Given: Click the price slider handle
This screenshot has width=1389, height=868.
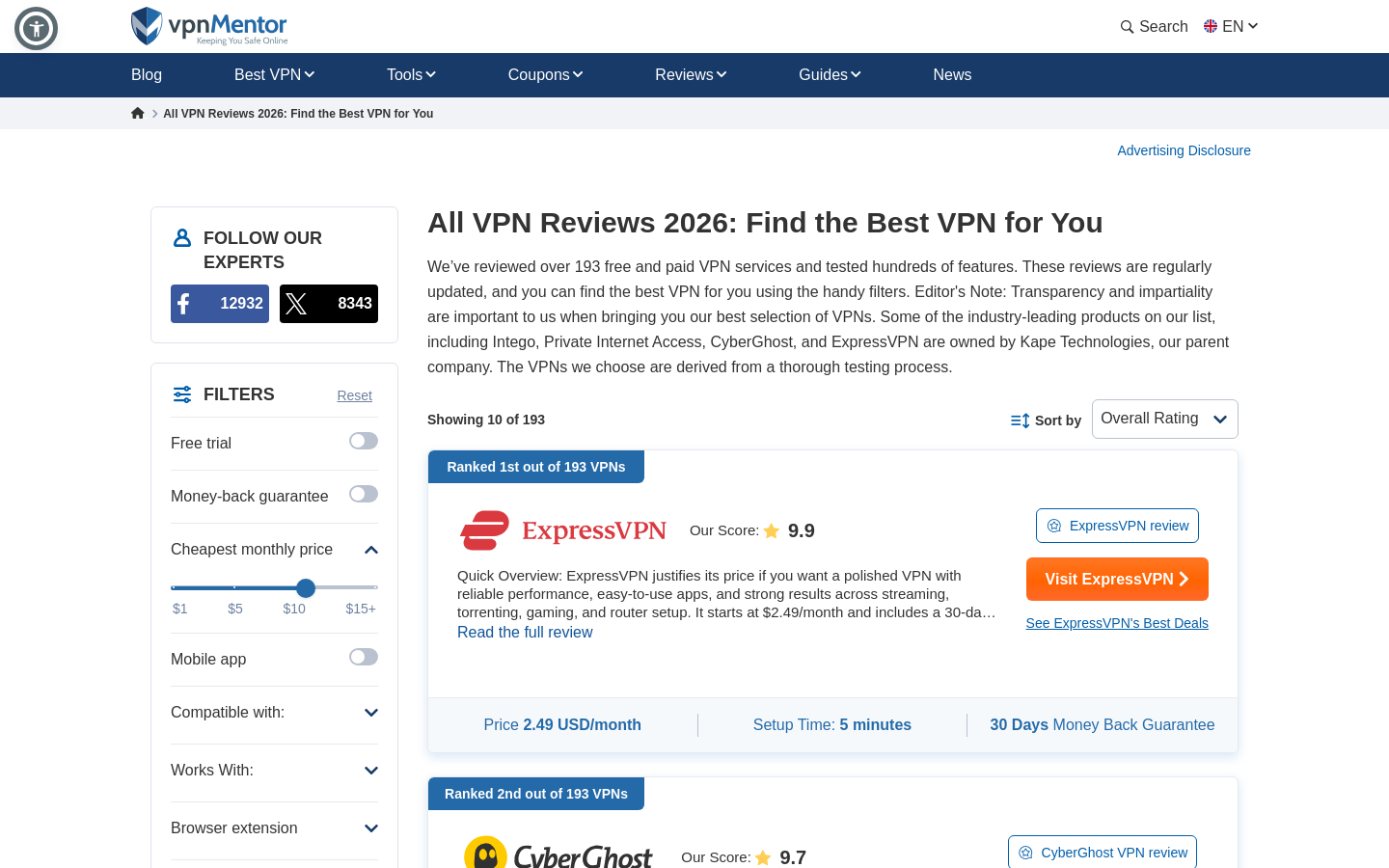Looking at the screenshot, I should pyautogui.click(x=306, y=587).
